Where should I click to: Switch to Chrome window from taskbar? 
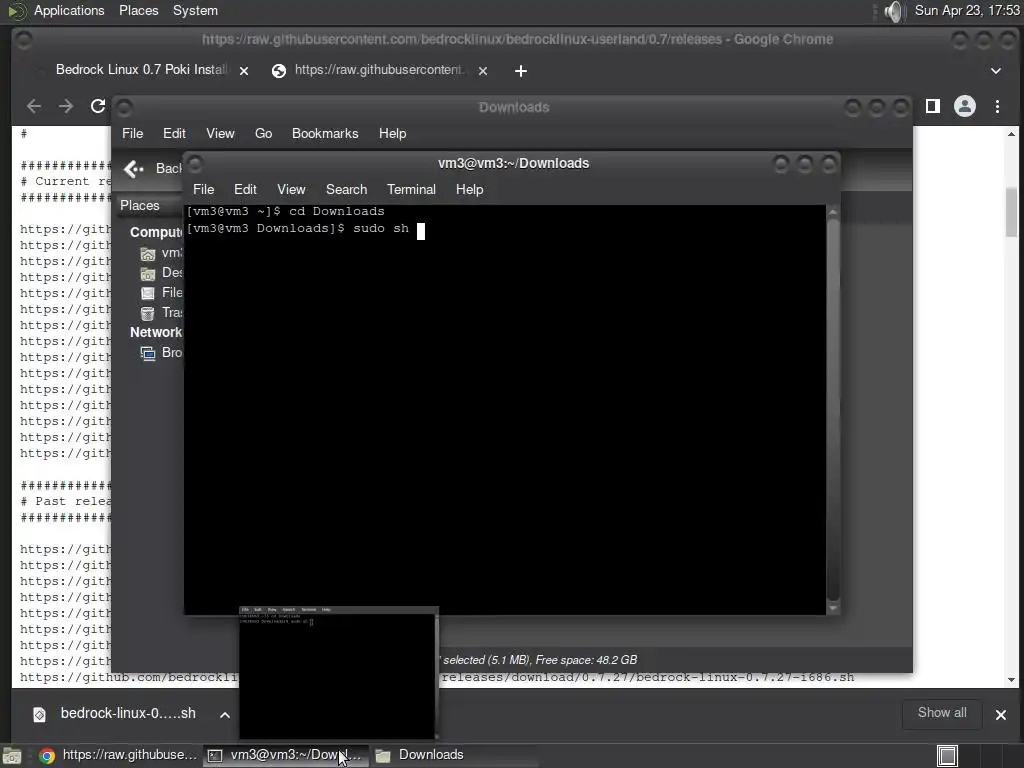coord(118,755)
